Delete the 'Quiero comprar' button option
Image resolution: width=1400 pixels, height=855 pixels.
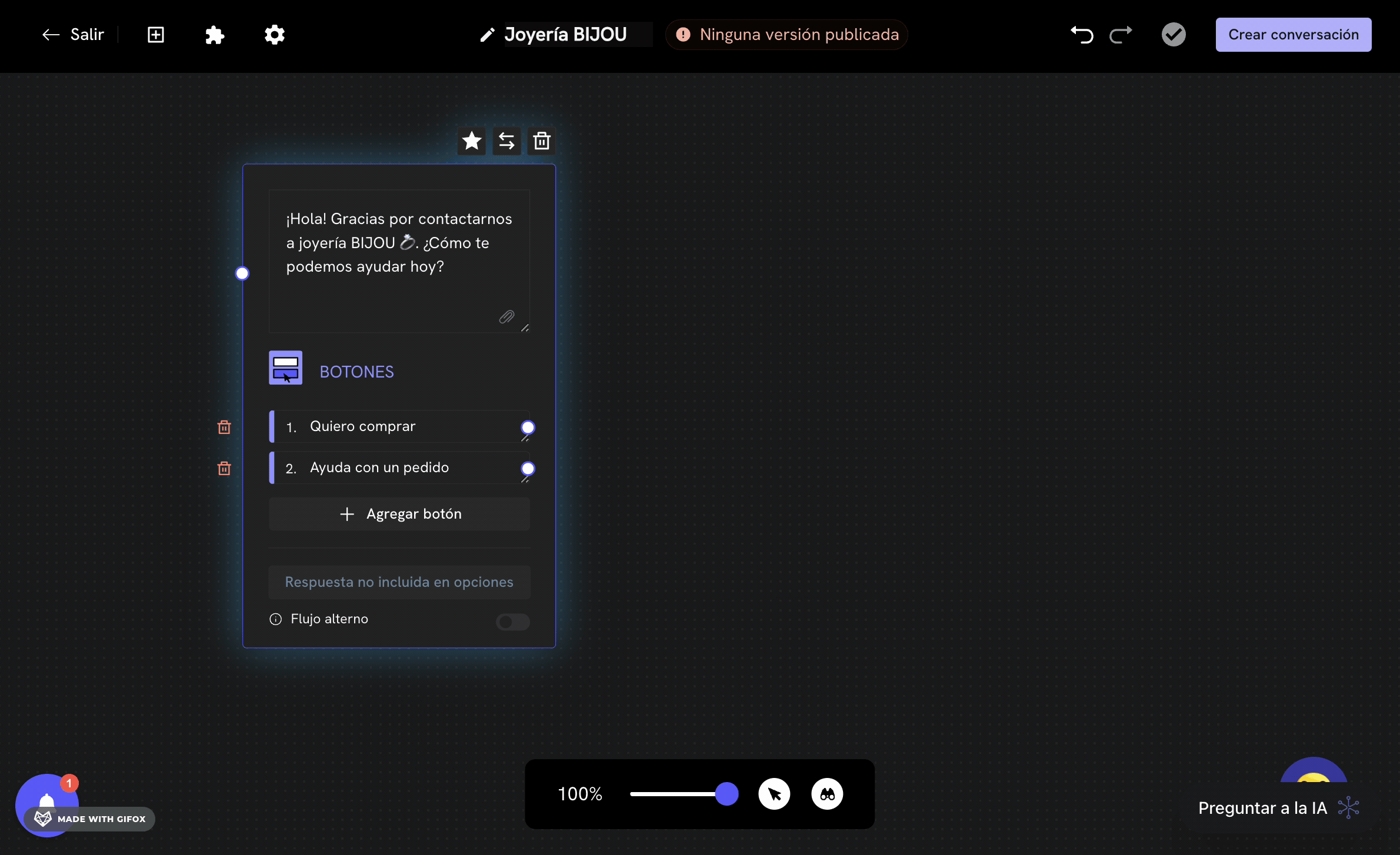224,427
